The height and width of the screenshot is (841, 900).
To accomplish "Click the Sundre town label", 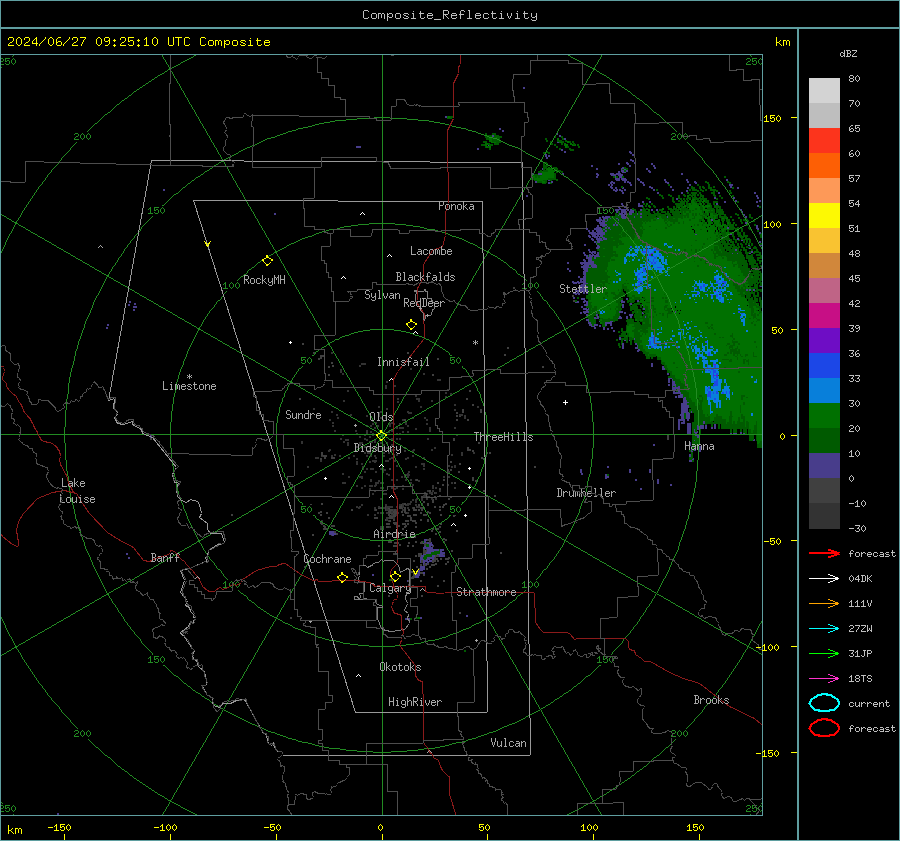I will [303, 414].
